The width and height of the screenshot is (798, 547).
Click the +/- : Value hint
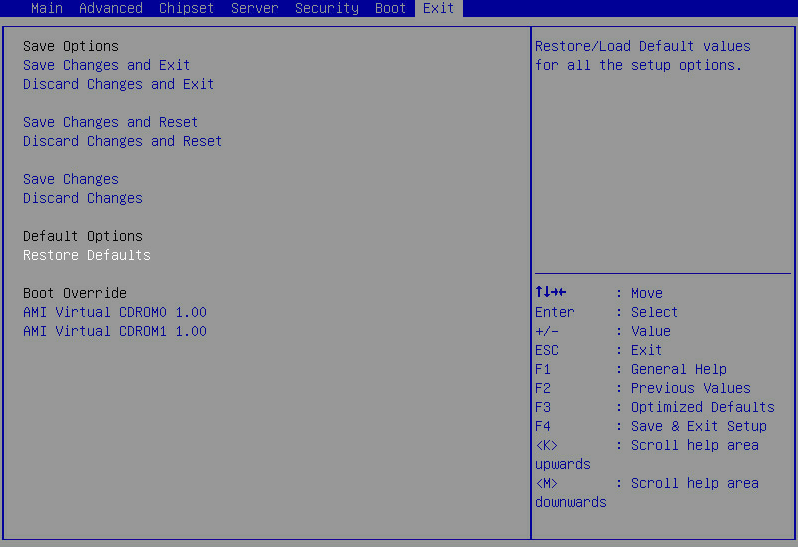coord(603,331)
